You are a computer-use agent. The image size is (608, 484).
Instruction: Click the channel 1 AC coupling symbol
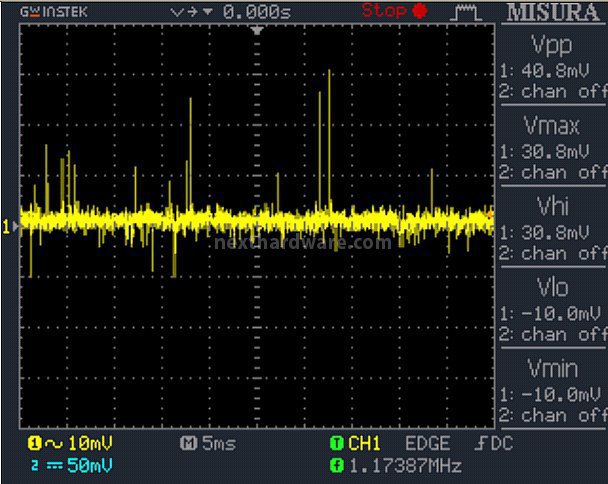54,444
